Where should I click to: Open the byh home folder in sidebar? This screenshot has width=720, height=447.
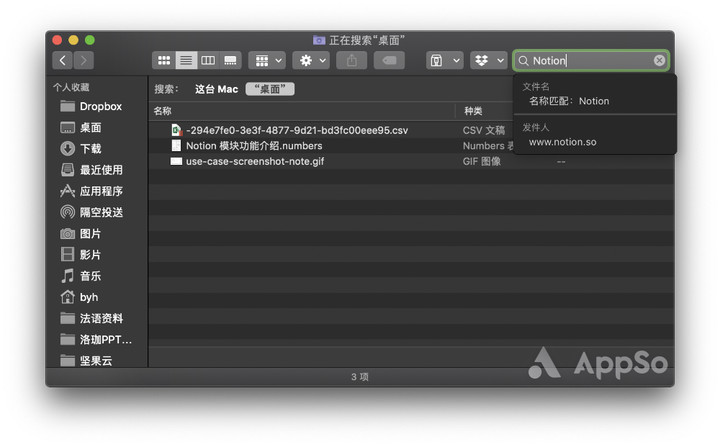tap(79, 297)
